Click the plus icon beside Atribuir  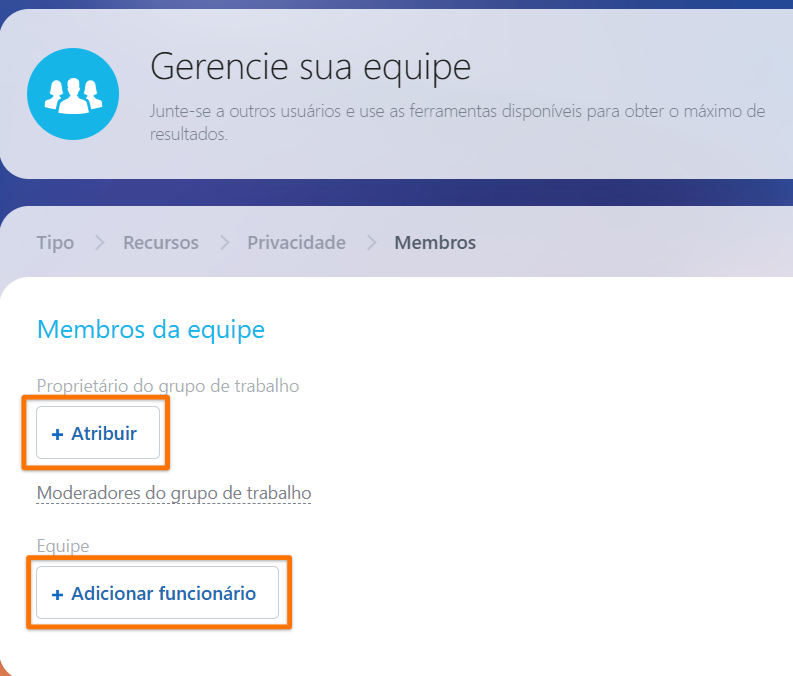point(58,434)
